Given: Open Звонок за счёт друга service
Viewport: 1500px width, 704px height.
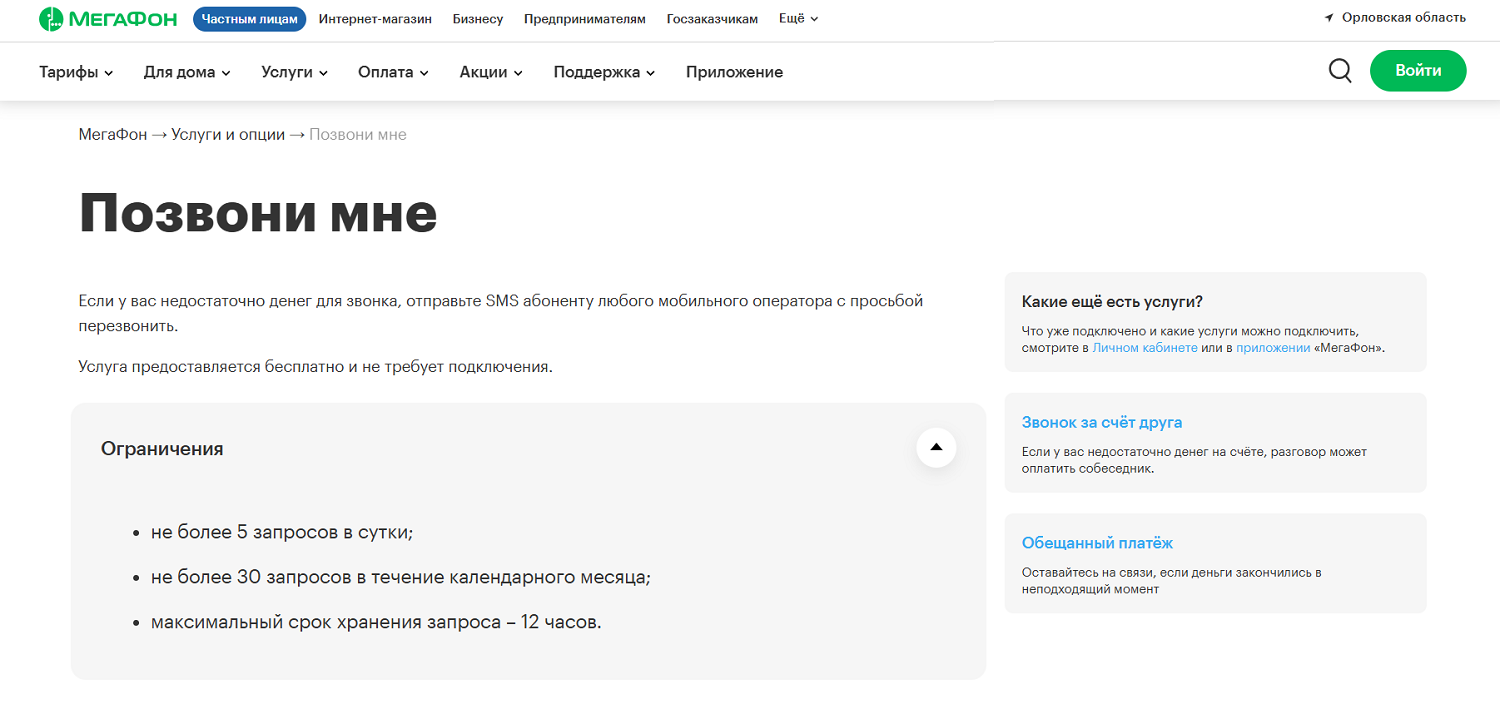Looking at the screenshot, I should (x=1102, y=423).
